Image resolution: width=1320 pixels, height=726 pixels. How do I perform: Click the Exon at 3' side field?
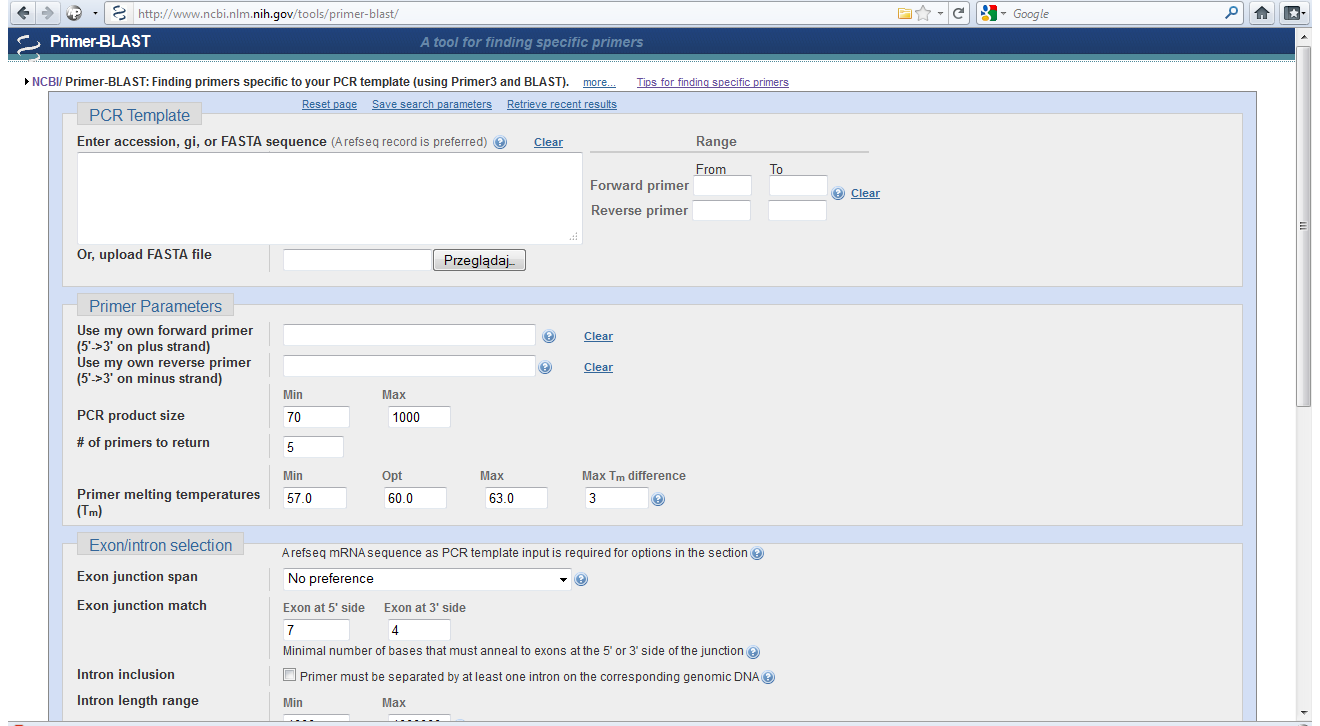point(419,630)
